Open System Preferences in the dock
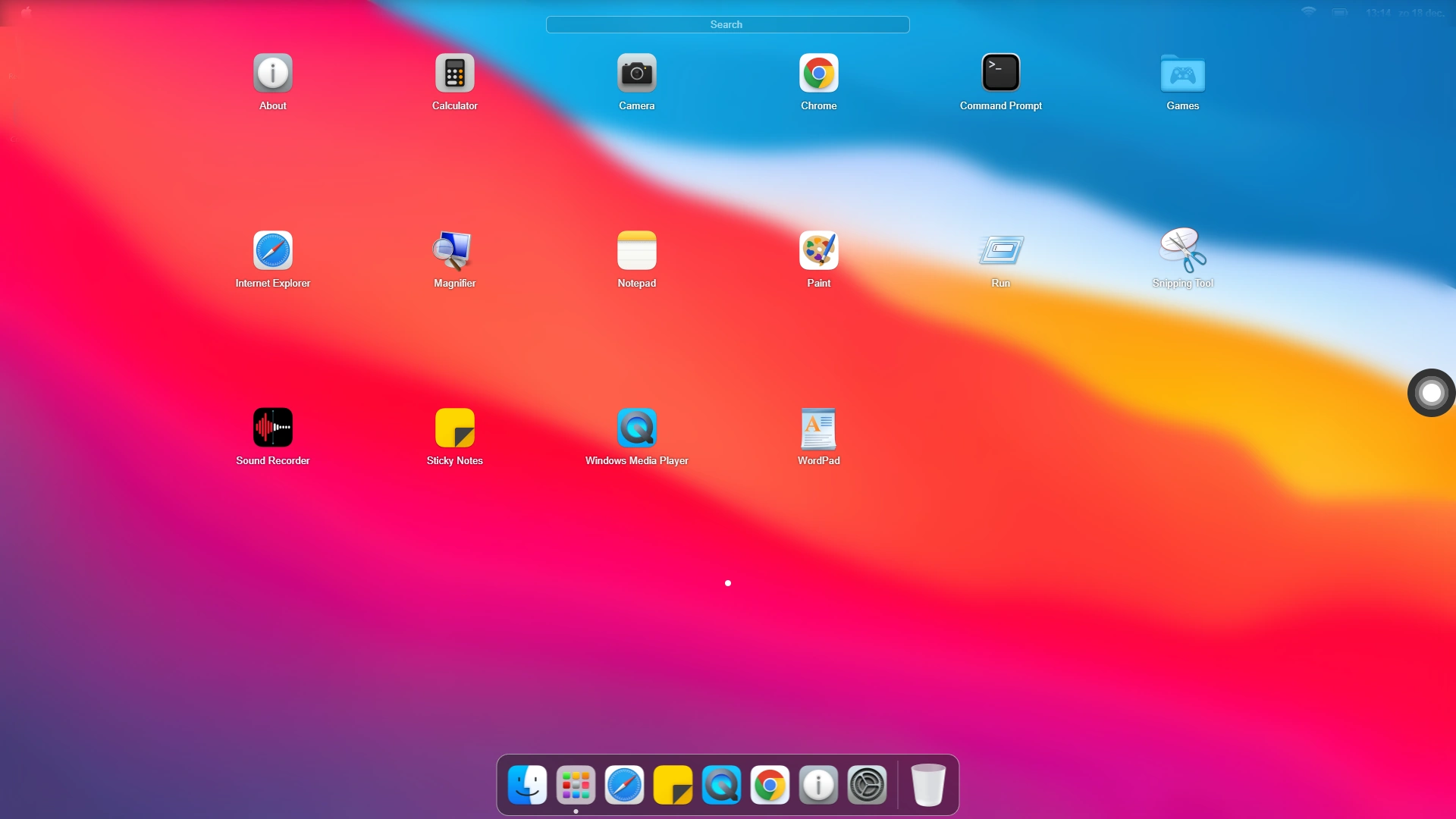Screen dimensions: 1456x819 point(867,785)
